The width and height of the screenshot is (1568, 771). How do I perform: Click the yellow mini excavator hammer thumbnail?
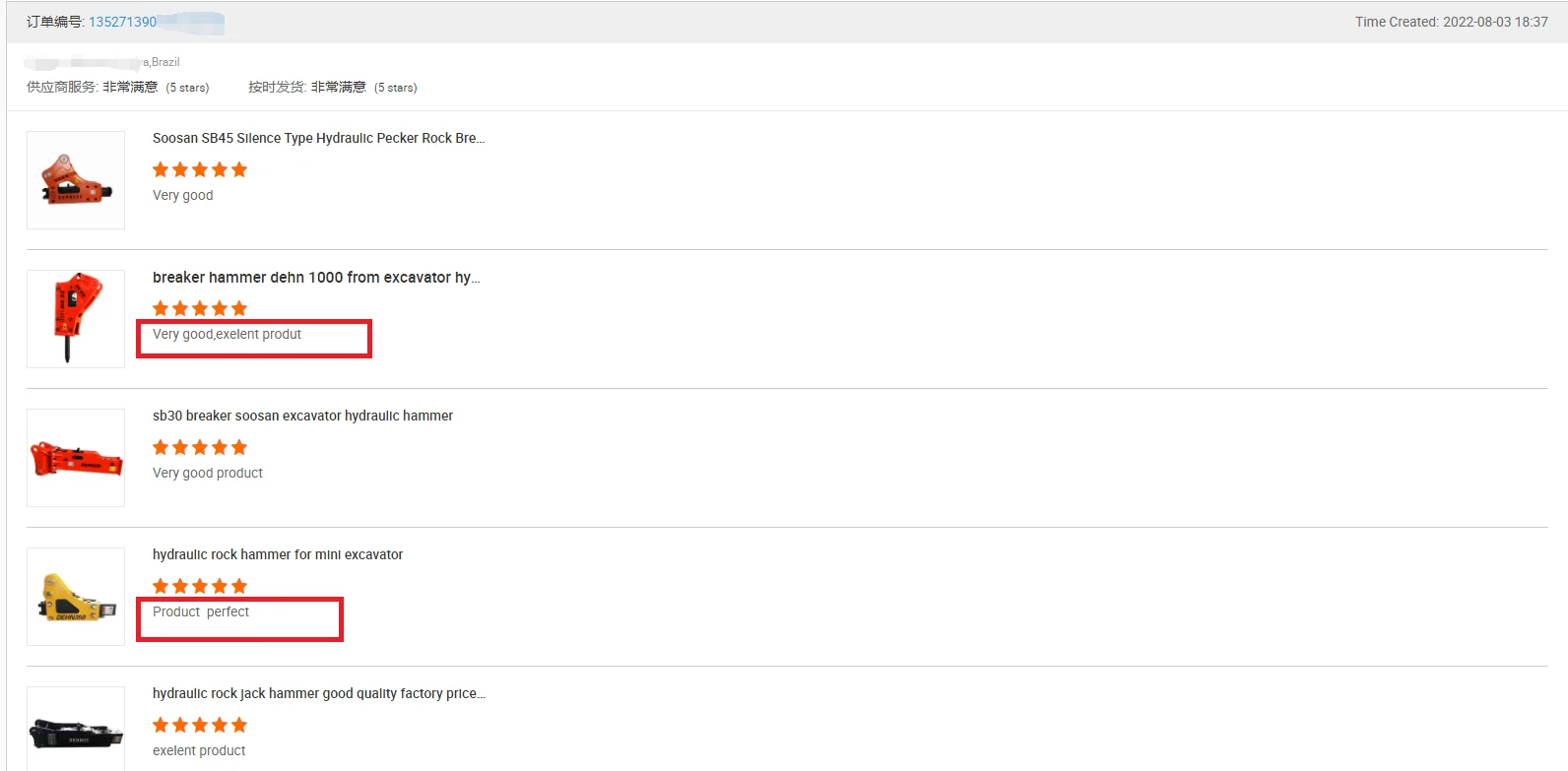pos(76,597)
